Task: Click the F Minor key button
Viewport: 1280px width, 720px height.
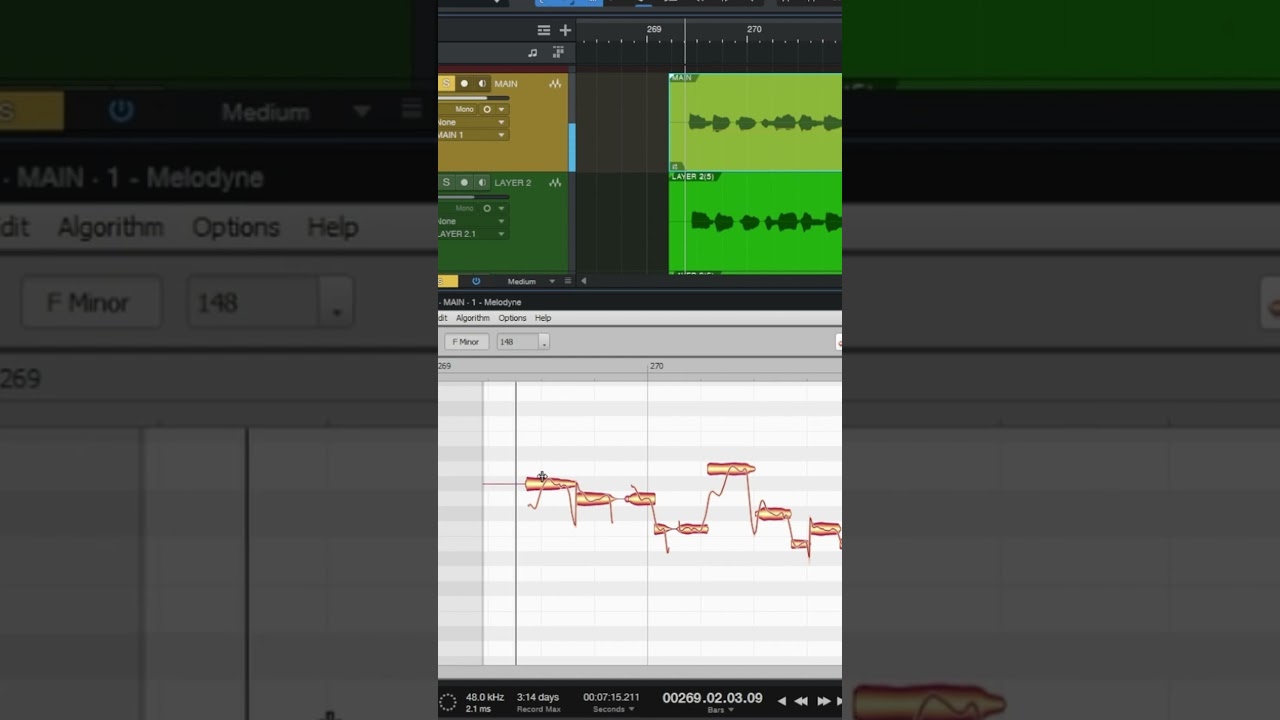Action: click(x=466, y=342)
